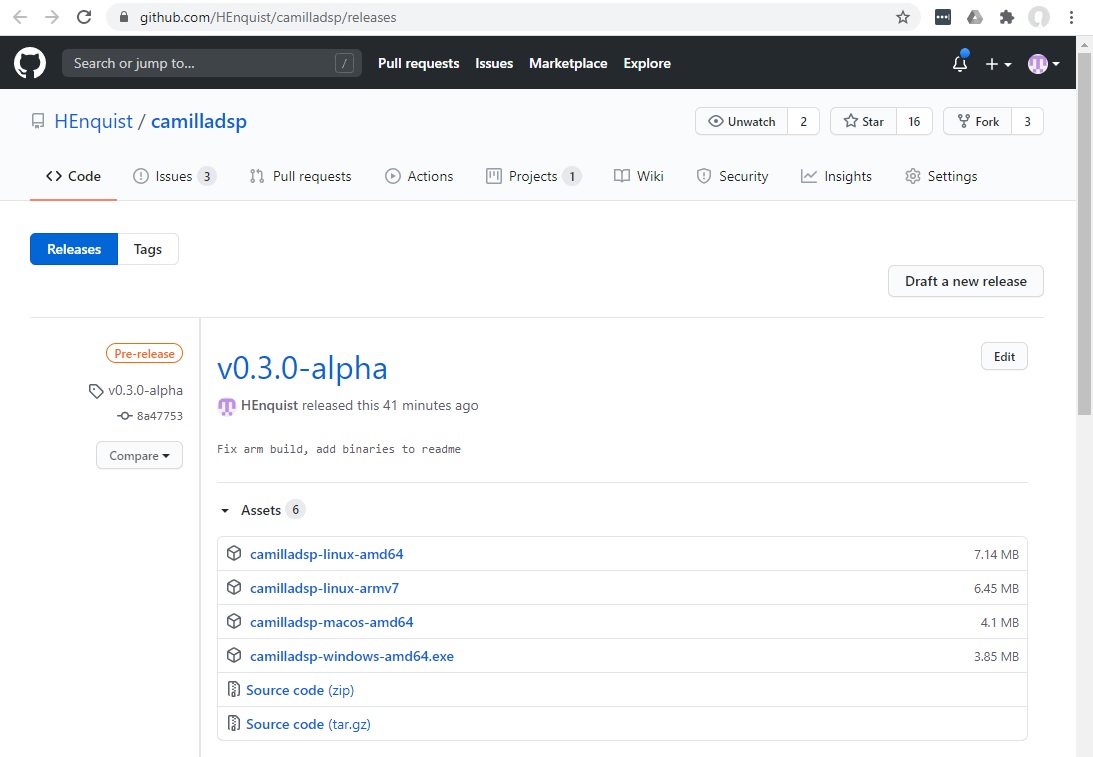Screen dimensions: 1093x757
Task: Open Marketplace in top navigation
Action: coord(568,63)
